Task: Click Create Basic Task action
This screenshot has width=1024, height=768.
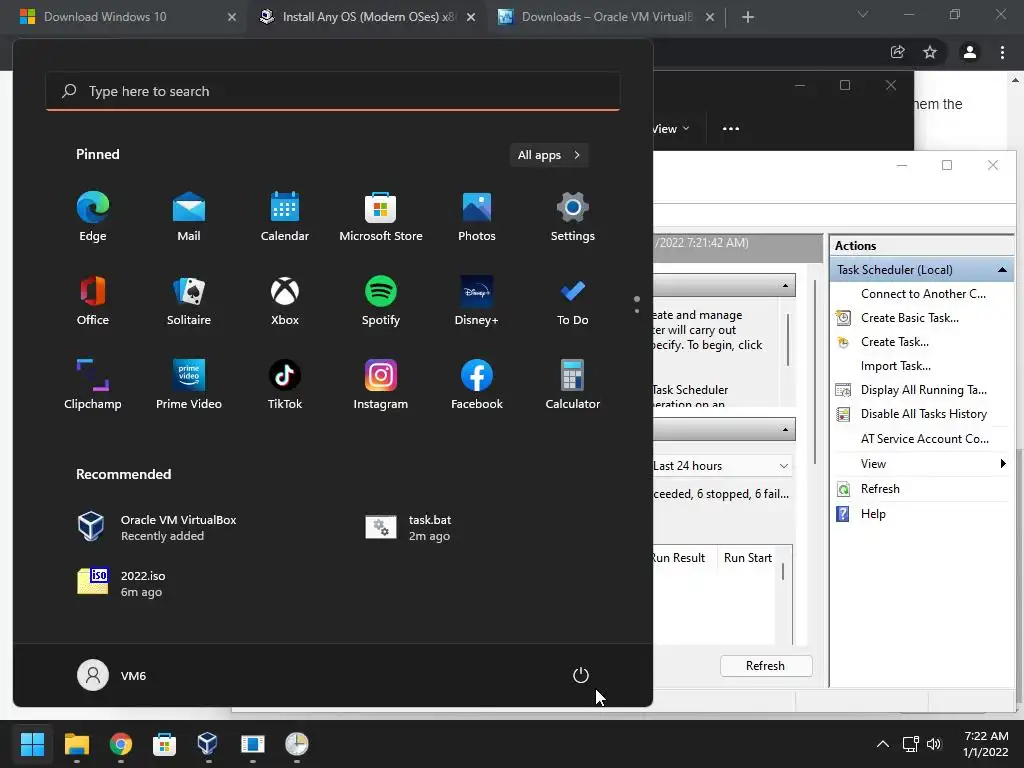Action: pyautogui.click(x=909, y=318)
